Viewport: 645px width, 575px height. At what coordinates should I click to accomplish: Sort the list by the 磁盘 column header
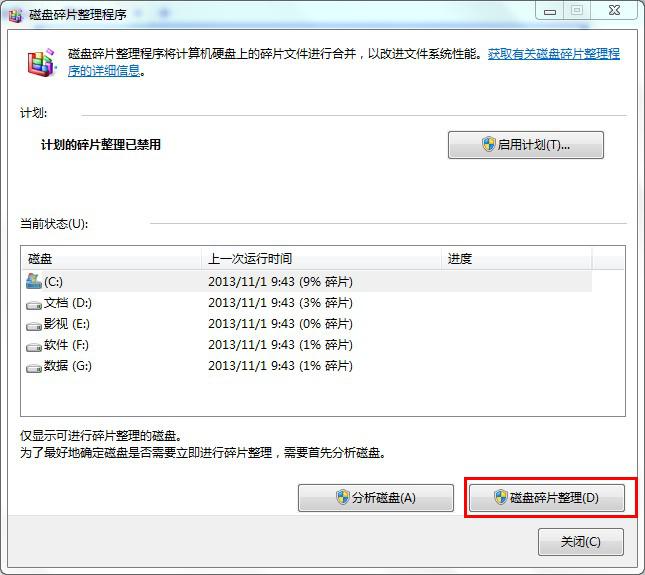pyautogui.click(x=110, y=259)
